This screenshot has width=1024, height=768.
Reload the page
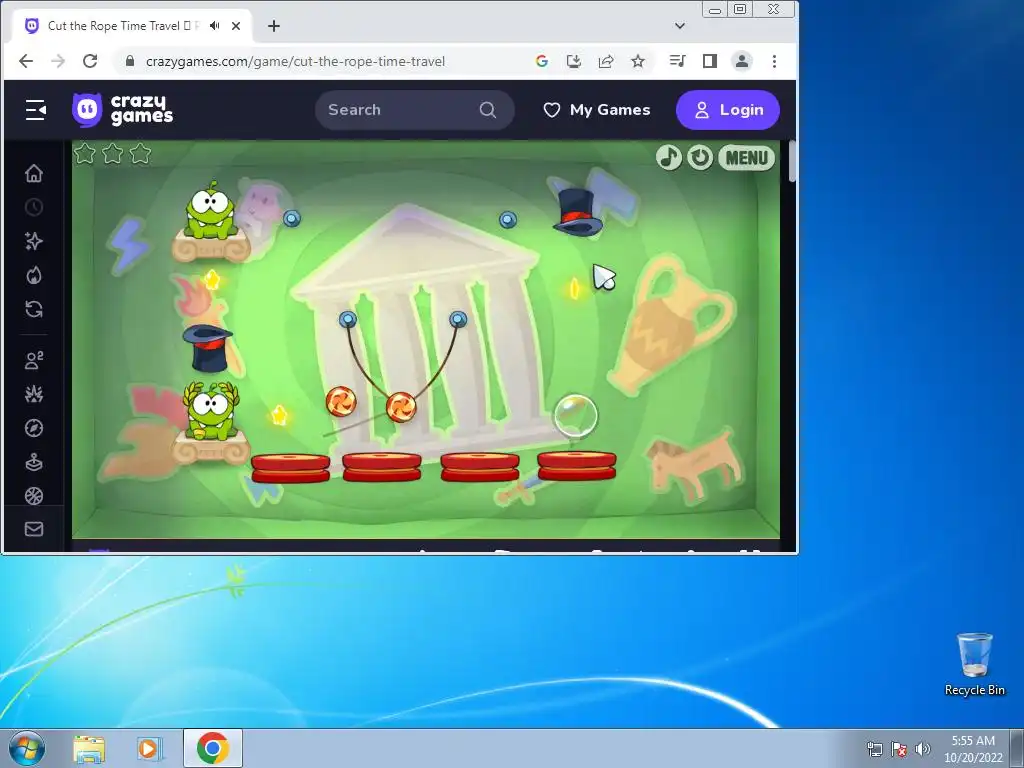click(90, 61)
